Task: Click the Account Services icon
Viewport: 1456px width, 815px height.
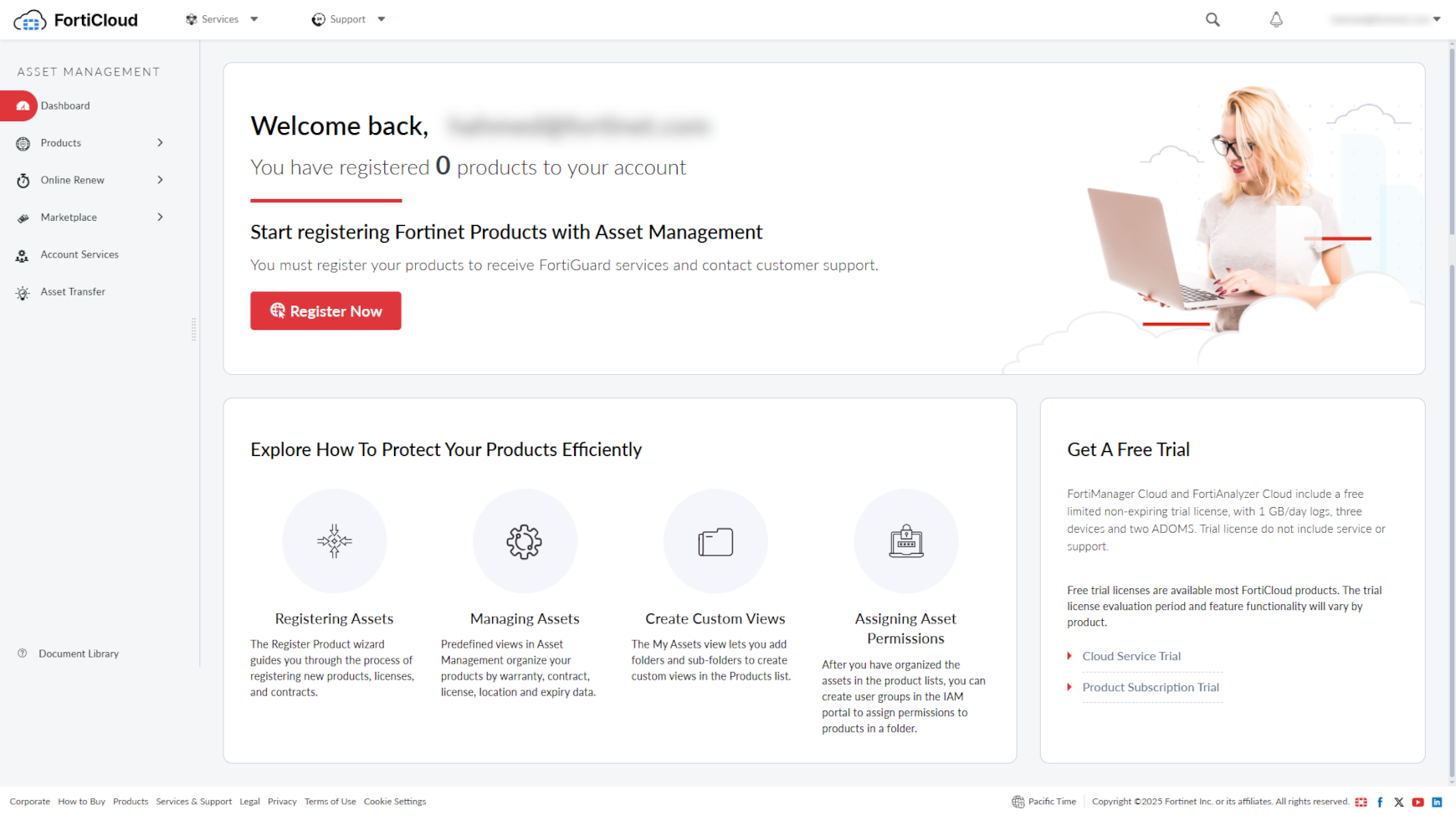Action: coord(23,255)
